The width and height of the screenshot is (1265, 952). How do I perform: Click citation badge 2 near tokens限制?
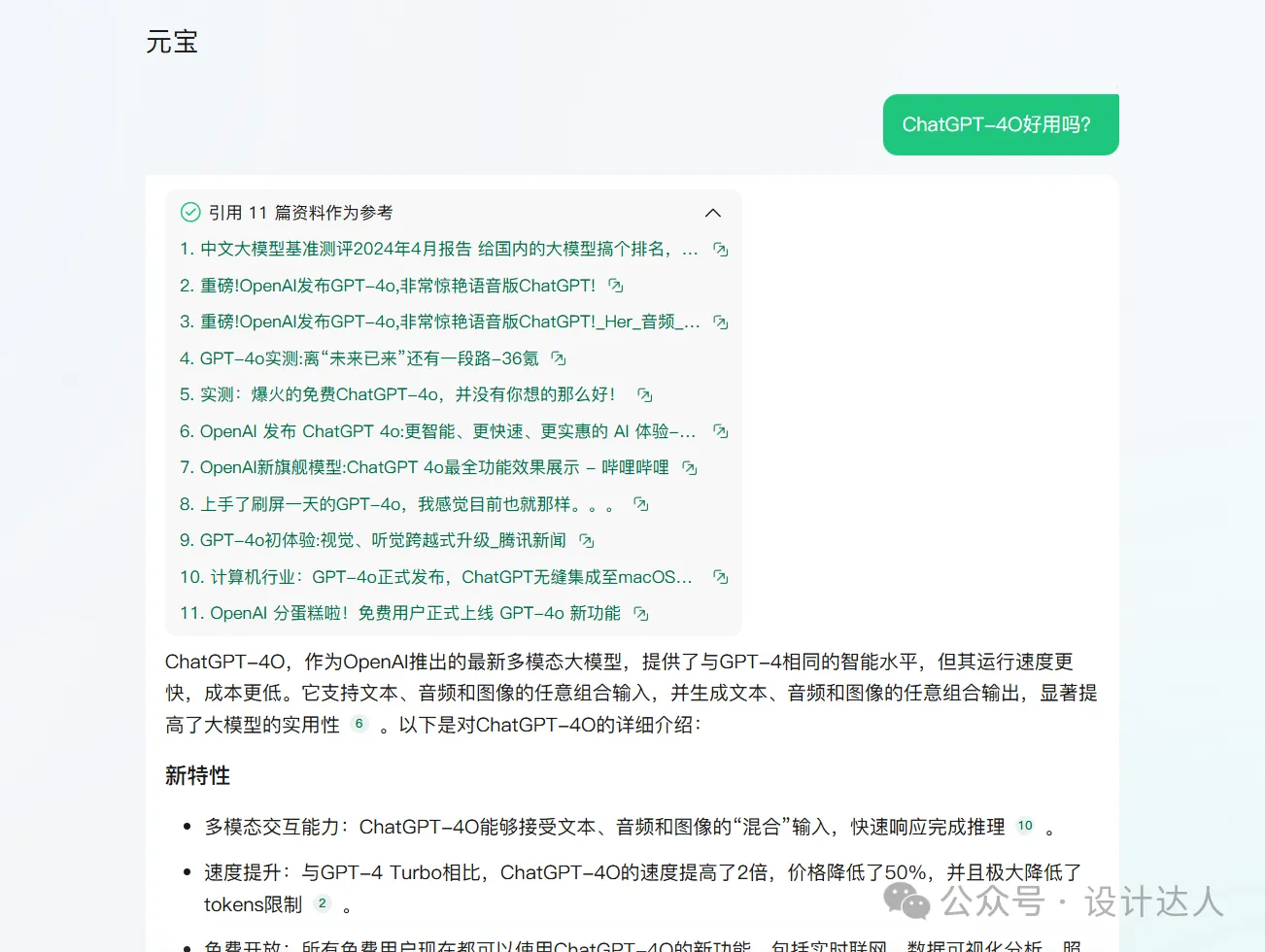tap(322, 902)
